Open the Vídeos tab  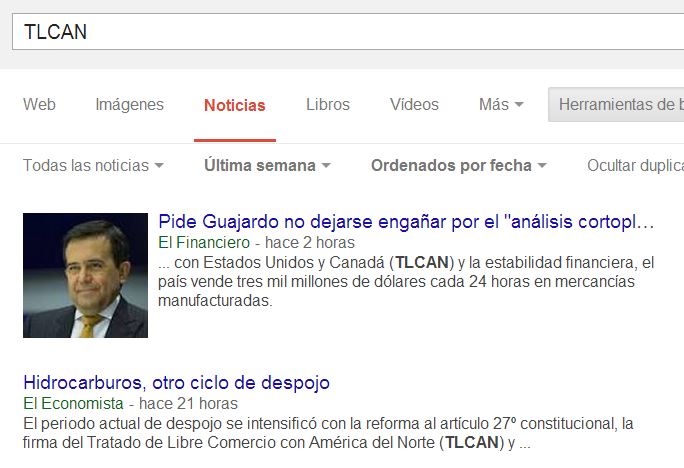click(x=414, y=105)
